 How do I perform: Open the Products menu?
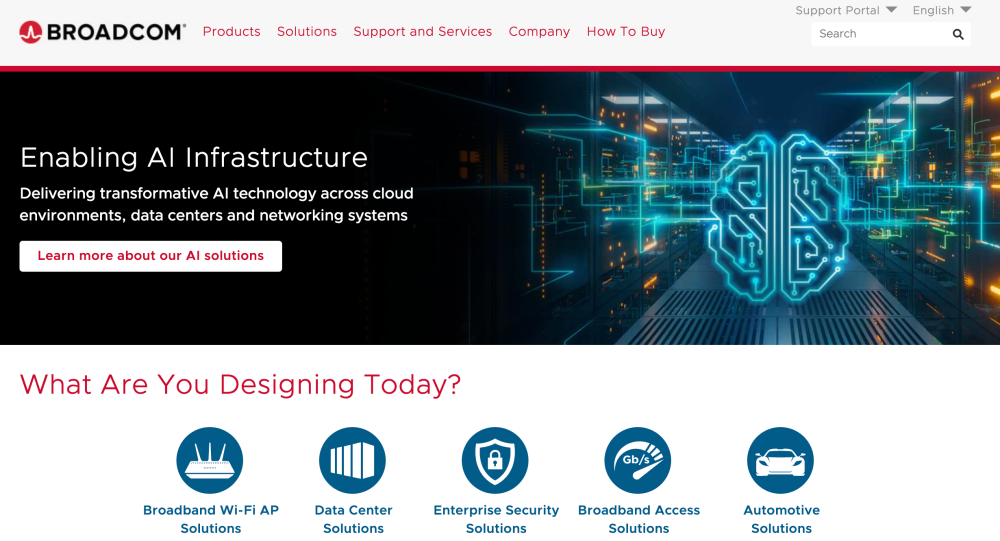tap(232, 31)
